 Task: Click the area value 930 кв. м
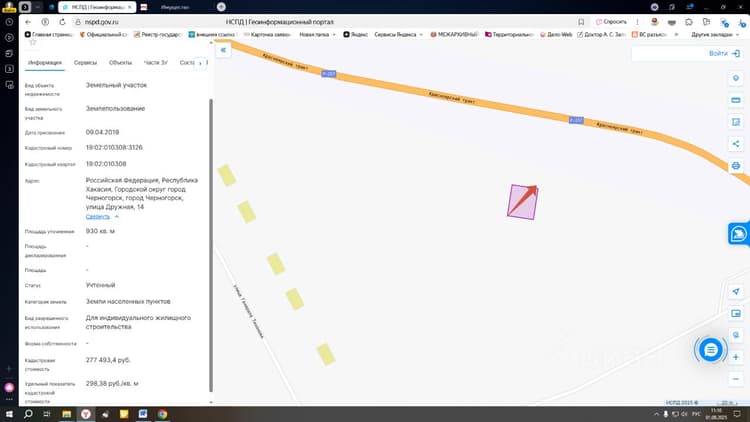pos(100,231)
